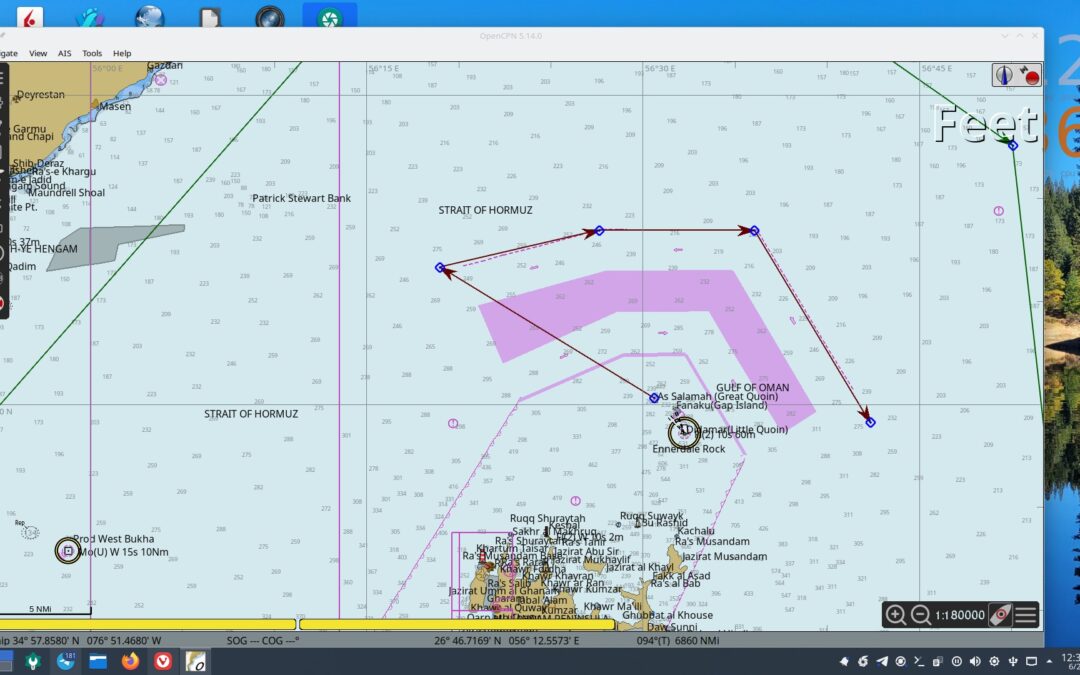Open the AIS menu

(x=65, y=53)
